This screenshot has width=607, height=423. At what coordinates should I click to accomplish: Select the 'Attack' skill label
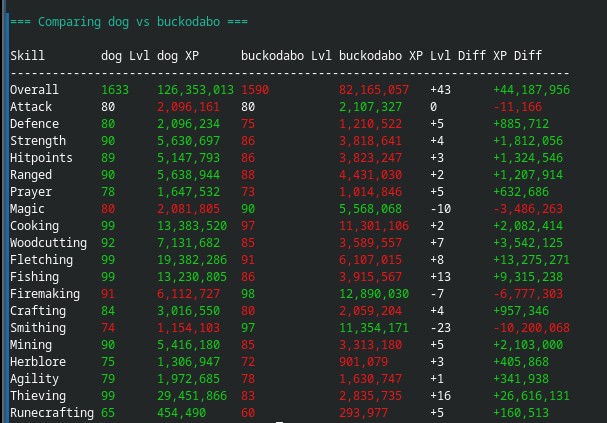pyautogui.click(x=31, y=107)
